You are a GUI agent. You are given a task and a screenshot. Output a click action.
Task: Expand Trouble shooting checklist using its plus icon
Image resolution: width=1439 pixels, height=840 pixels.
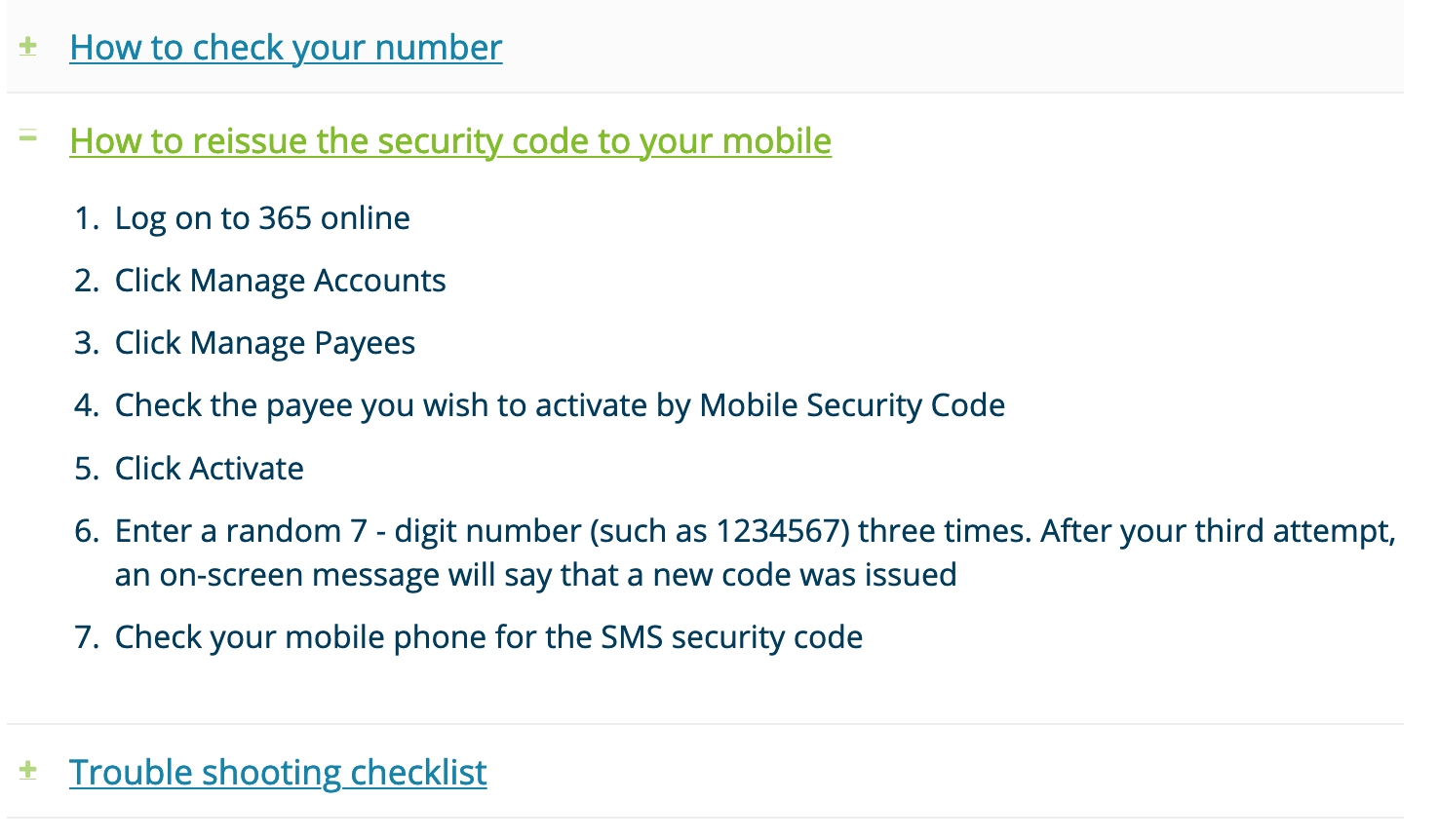[28, 770]
